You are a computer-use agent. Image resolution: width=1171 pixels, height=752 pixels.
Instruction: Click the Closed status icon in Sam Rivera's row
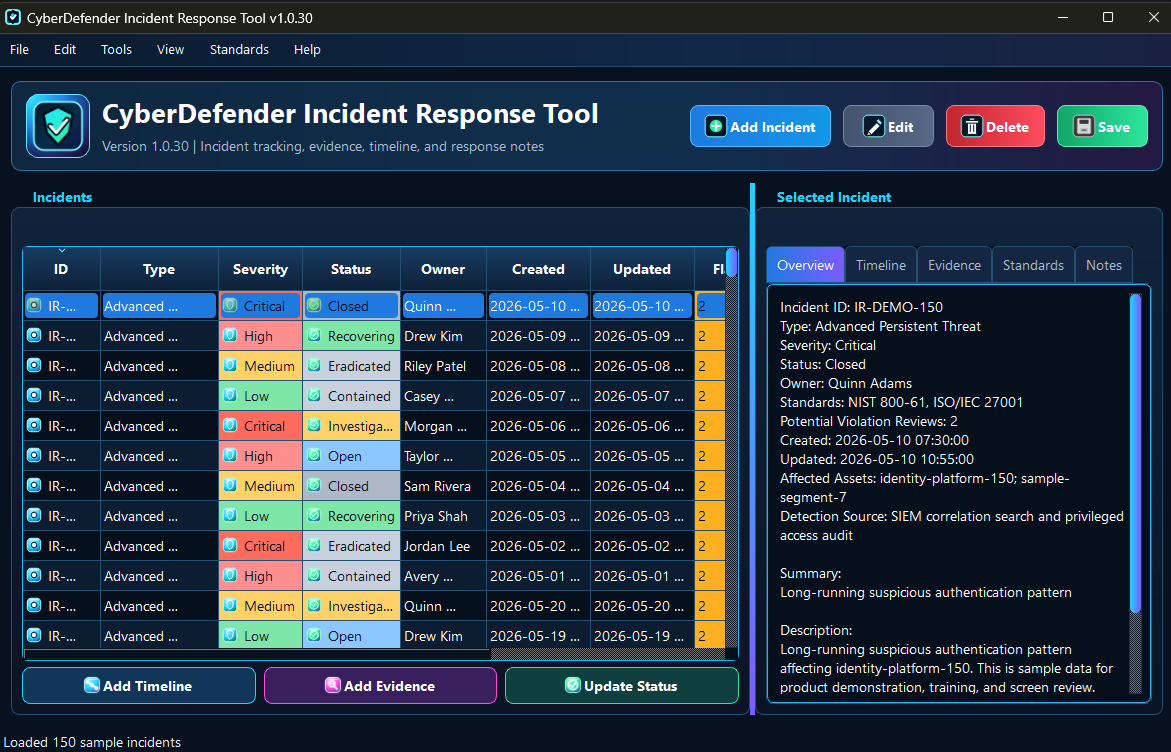(x=314, y=485)
